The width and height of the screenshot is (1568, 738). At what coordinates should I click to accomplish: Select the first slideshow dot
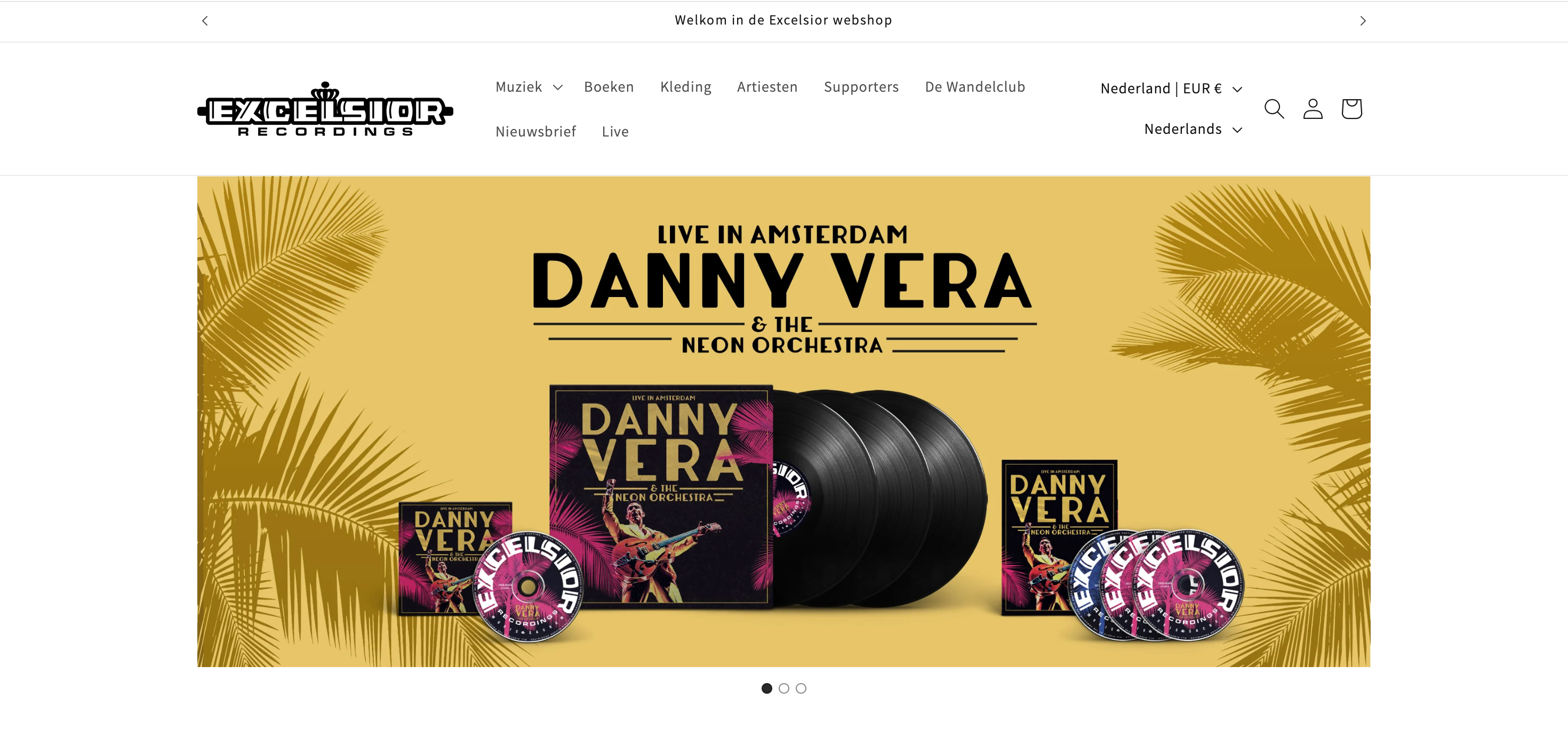767,688
